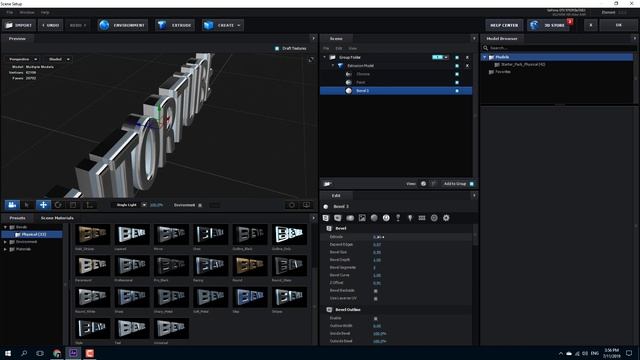Toggle the Environment checkbox in Preview toolbar
Screen dimensions: 640x360
click(x=200, y=205)
